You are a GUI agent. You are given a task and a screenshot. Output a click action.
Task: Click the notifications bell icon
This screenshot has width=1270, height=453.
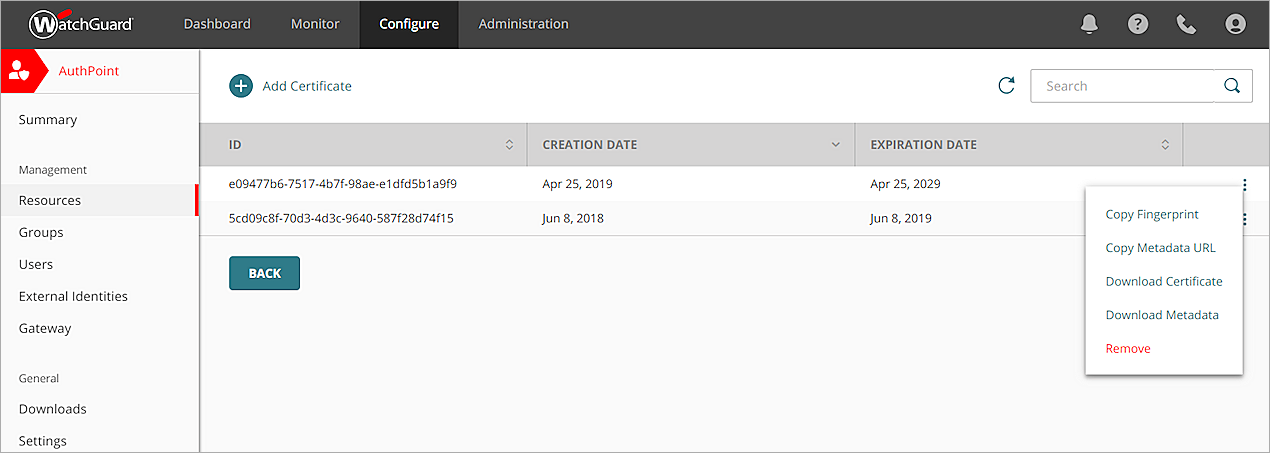pos(1089,24)
